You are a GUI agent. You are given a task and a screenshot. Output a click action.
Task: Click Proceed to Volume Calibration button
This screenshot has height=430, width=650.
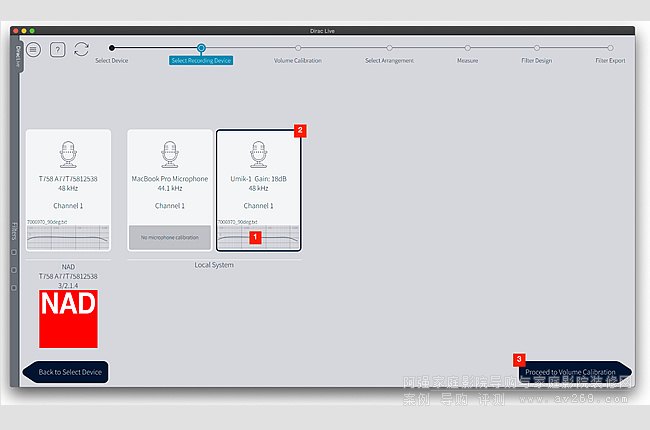click(571, 372)
